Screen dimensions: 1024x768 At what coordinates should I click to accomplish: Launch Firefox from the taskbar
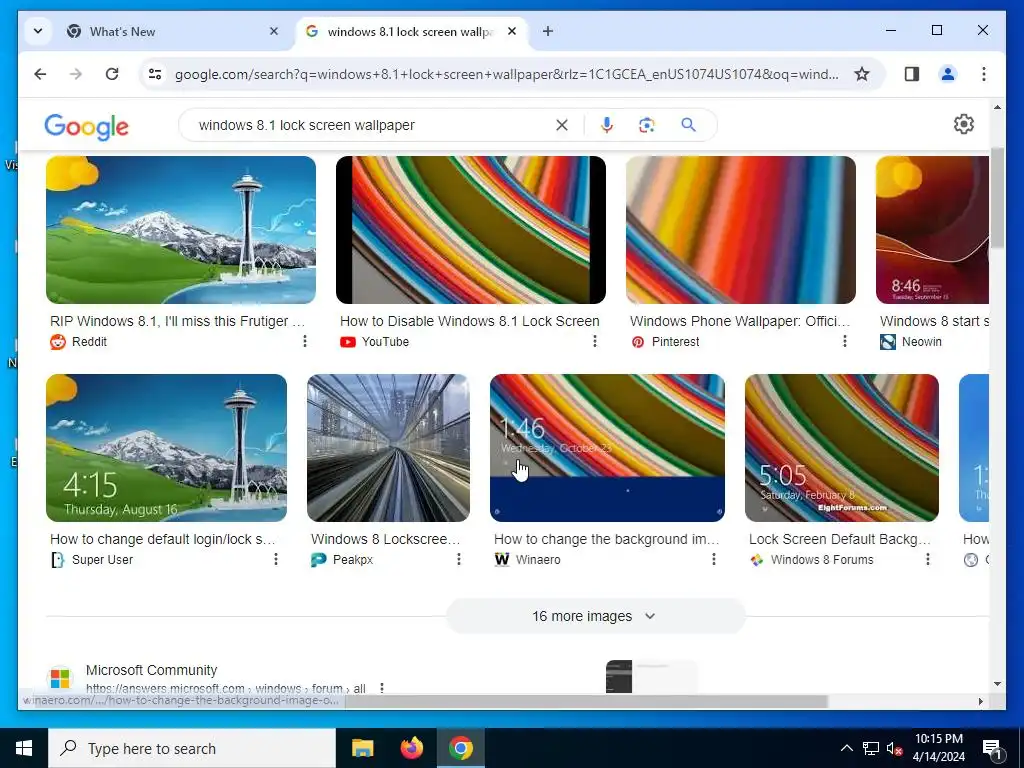(x=411, y=748)
